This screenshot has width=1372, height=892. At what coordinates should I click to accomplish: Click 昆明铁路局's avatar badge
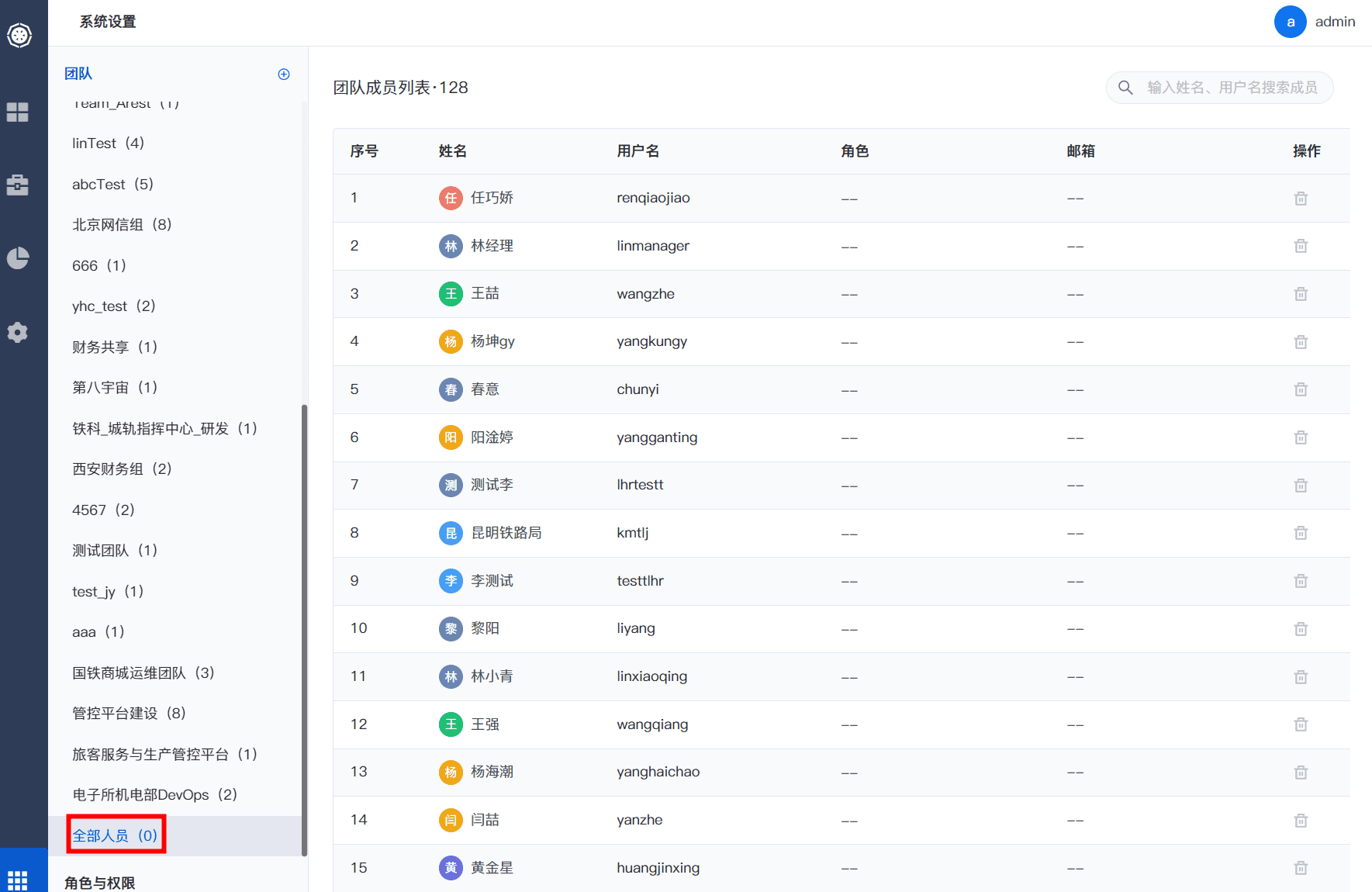coord(451,533)
